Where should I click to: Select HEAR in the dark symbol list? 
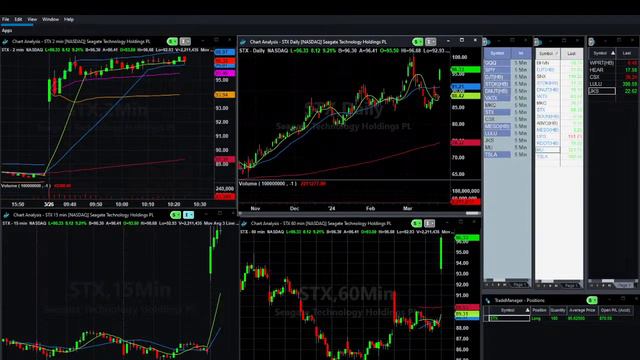click(x=613, y=70)
